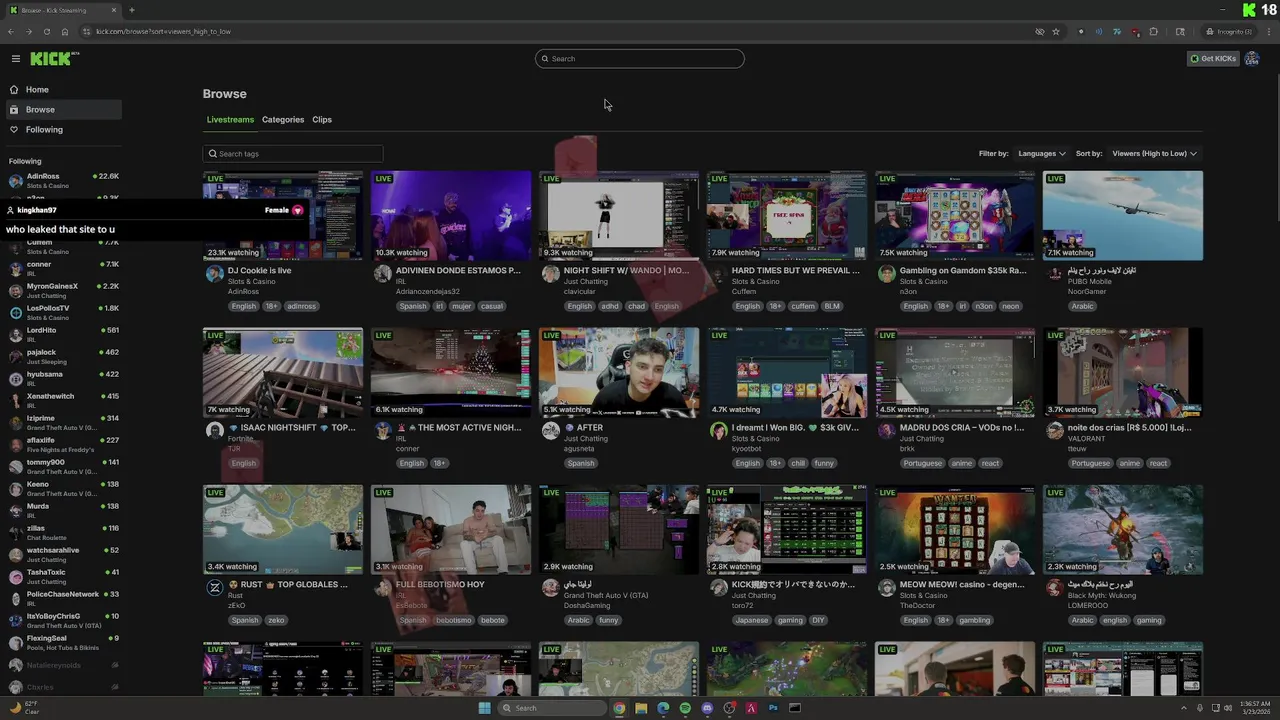1280x720 pixels.
Task: Open the Viewers (High to Low) sort dropdown
Action: 1154,154
